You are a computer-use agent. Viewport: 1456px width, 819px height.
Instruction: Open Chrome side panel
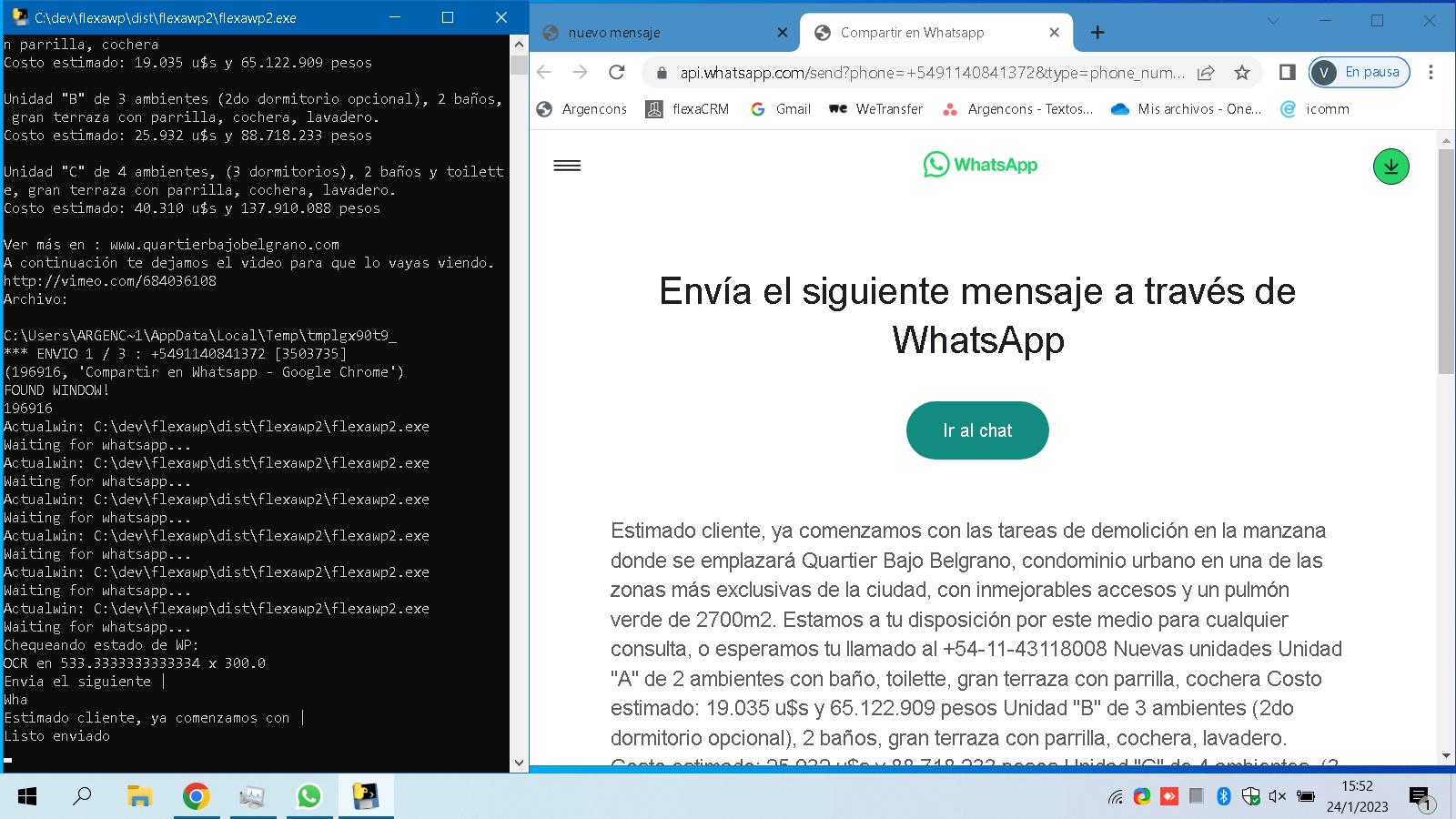tap(1287, 72)
